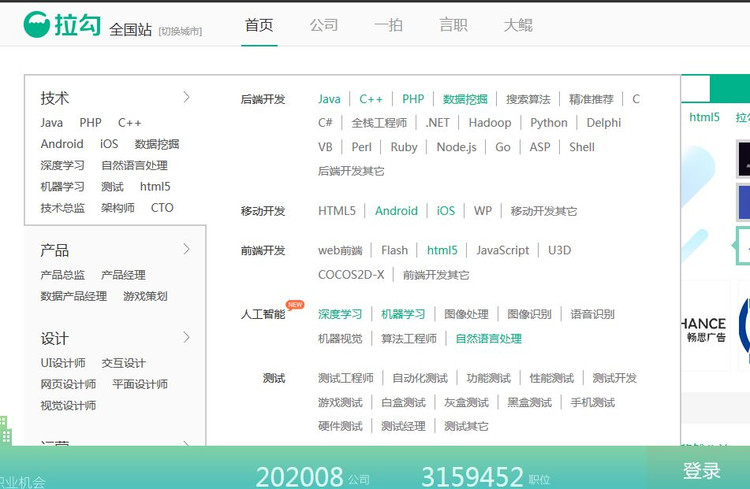Select Delphi job link
Image resolution: width=750 pixels, height=489 pixels.
tap(604, 123)
